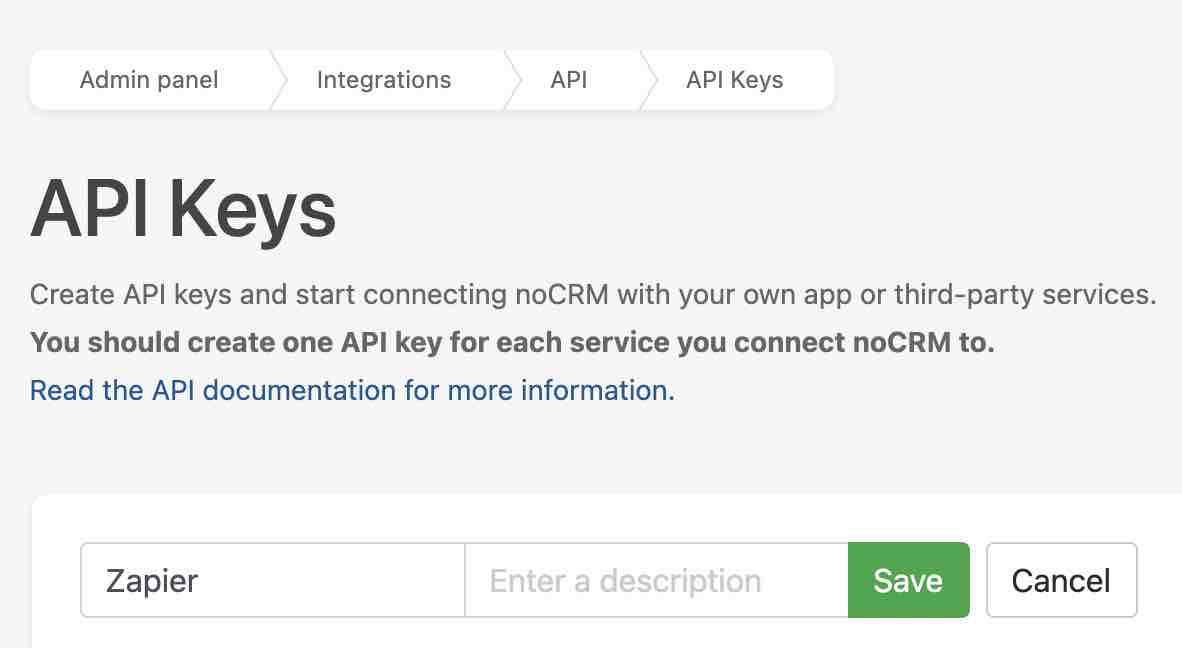Screen dimensions: 1182x648
Task: Go to the API breadcrumb entry
Action: tap(568, 79)
